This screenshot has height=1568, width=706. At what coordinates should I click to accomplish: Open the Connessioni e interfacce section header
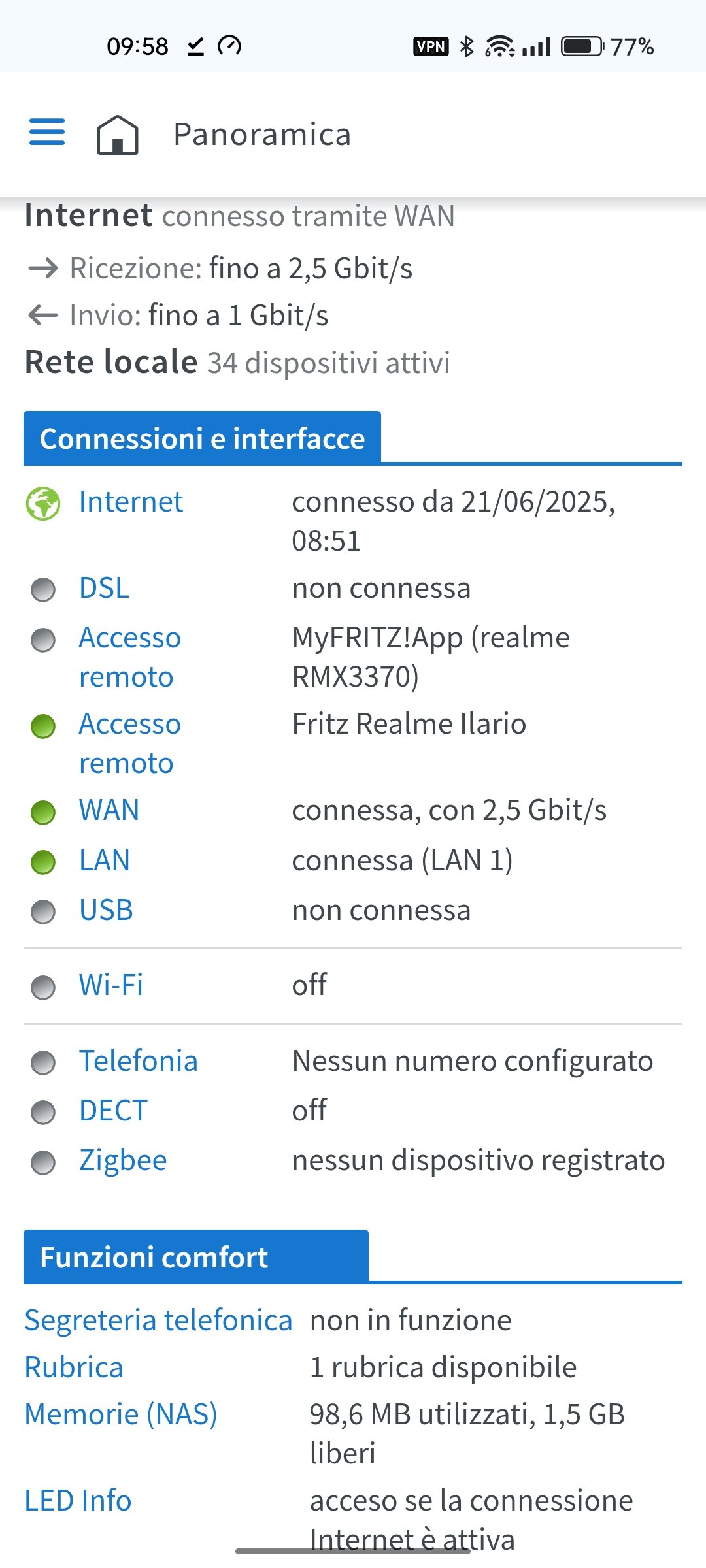[x=202, y=438]
